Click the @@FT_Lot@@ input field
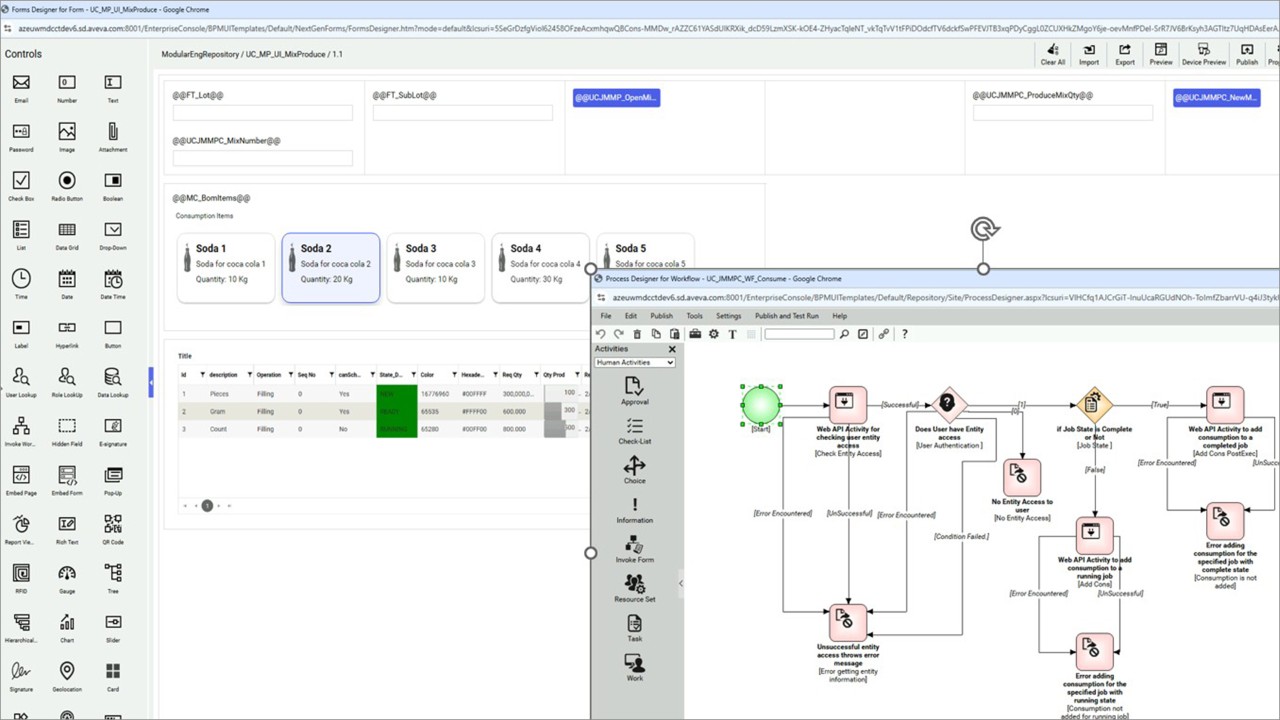Viewport: 1280px width, 720px height. point(263,113)
